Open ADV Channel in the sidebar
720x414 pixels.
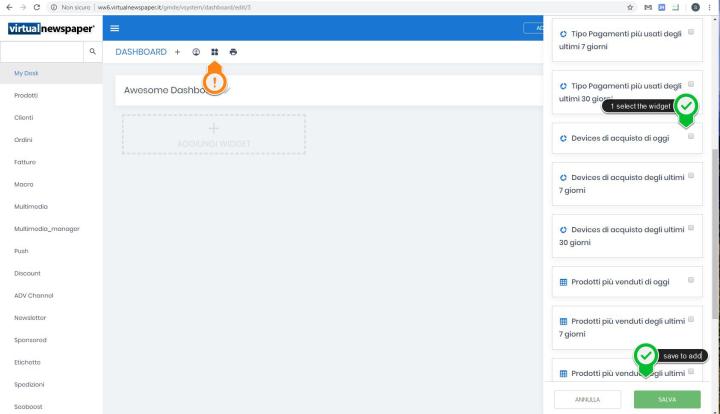34,296
